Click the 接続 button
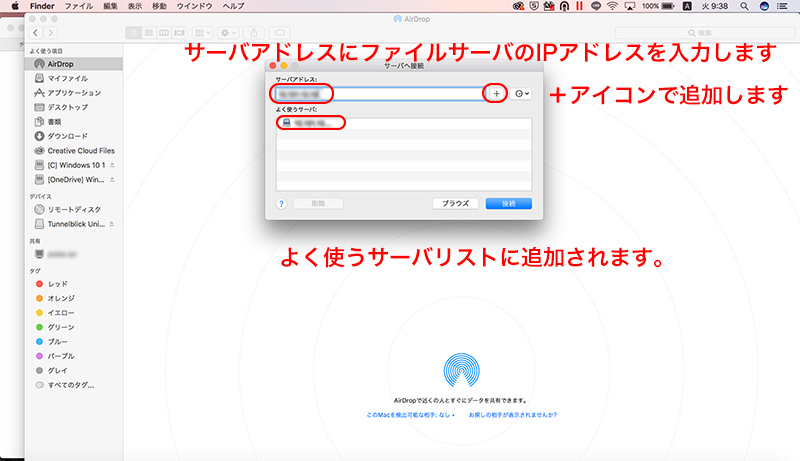The height and width of the screenshot is (461, 800). 509,203
